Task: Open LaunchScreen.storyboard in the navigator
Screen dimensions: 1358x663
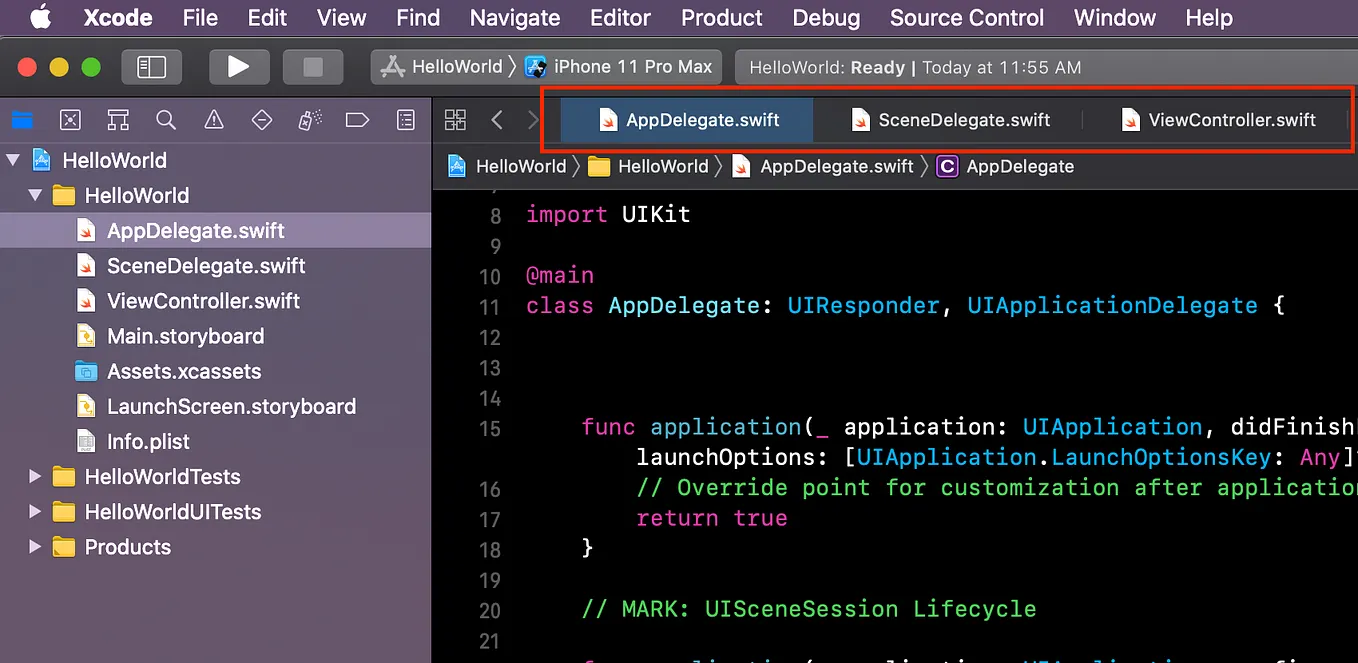Action: coord(215,406)
